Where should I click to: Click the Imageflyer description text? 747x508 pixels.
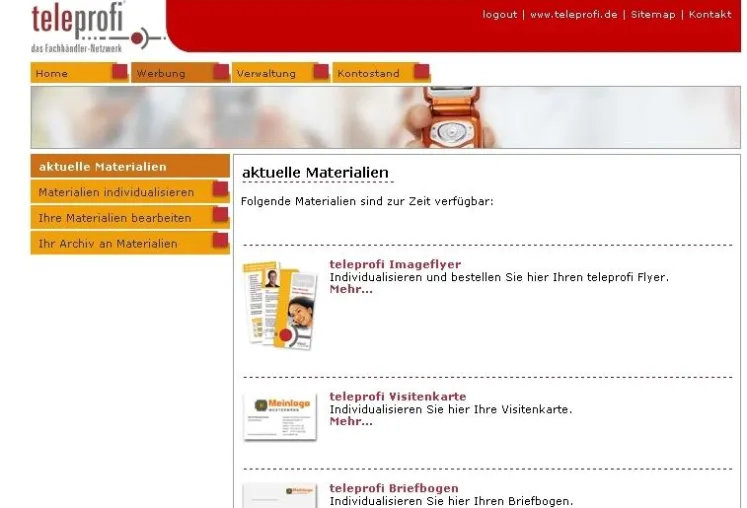[x=499, y=277]
